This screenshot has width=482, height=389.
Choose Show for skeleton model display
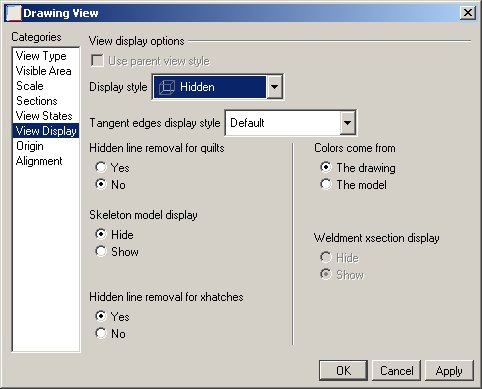click(x=101, y=251)
